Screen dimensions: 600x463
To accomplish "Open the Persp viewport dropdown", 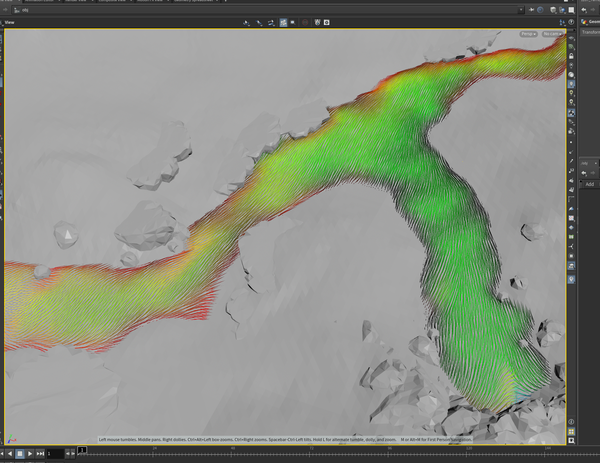I will [528, 34].
